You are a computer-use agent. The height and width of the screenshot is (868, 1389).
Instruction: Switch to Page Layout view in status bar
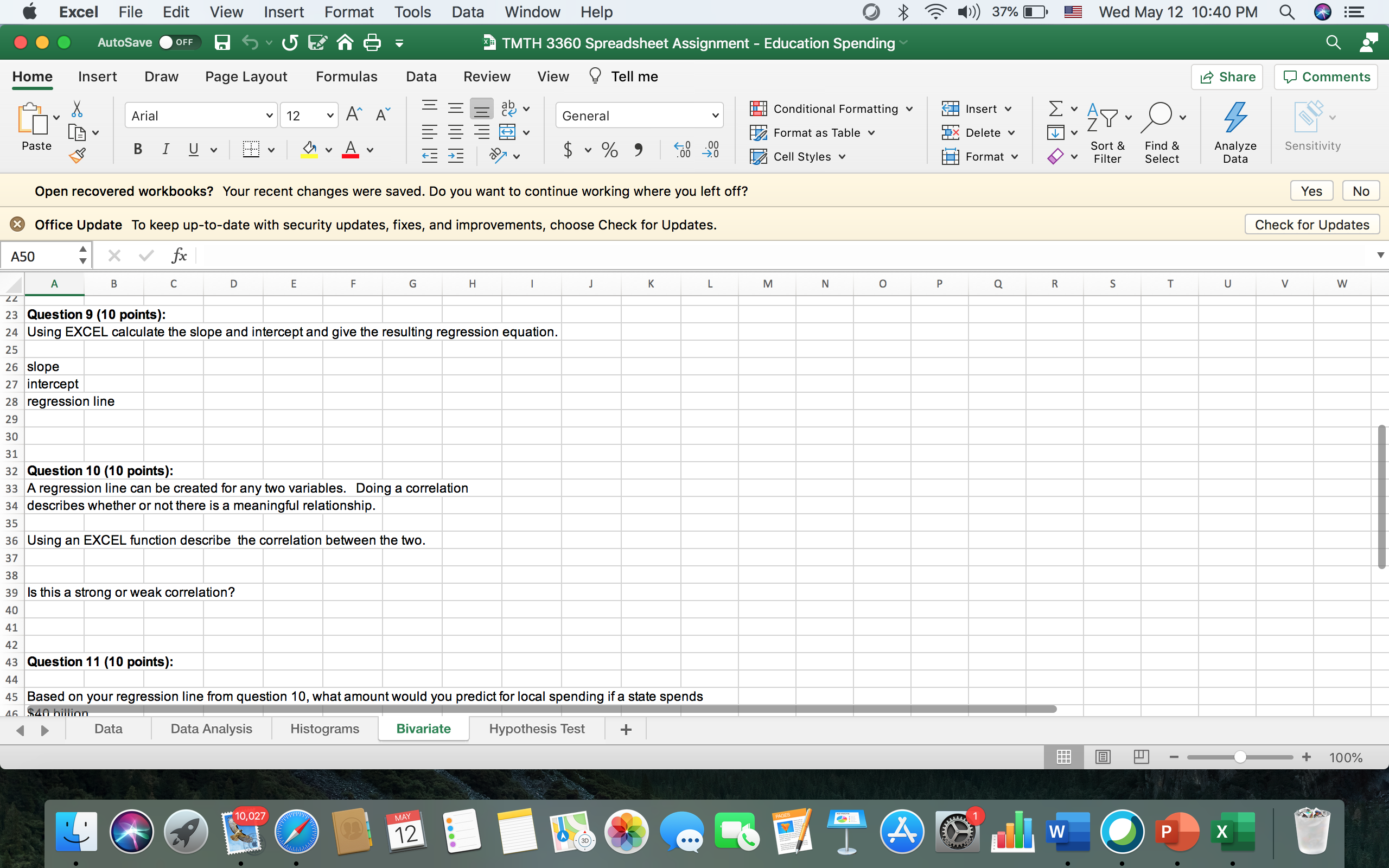[x=1103, y=757]
